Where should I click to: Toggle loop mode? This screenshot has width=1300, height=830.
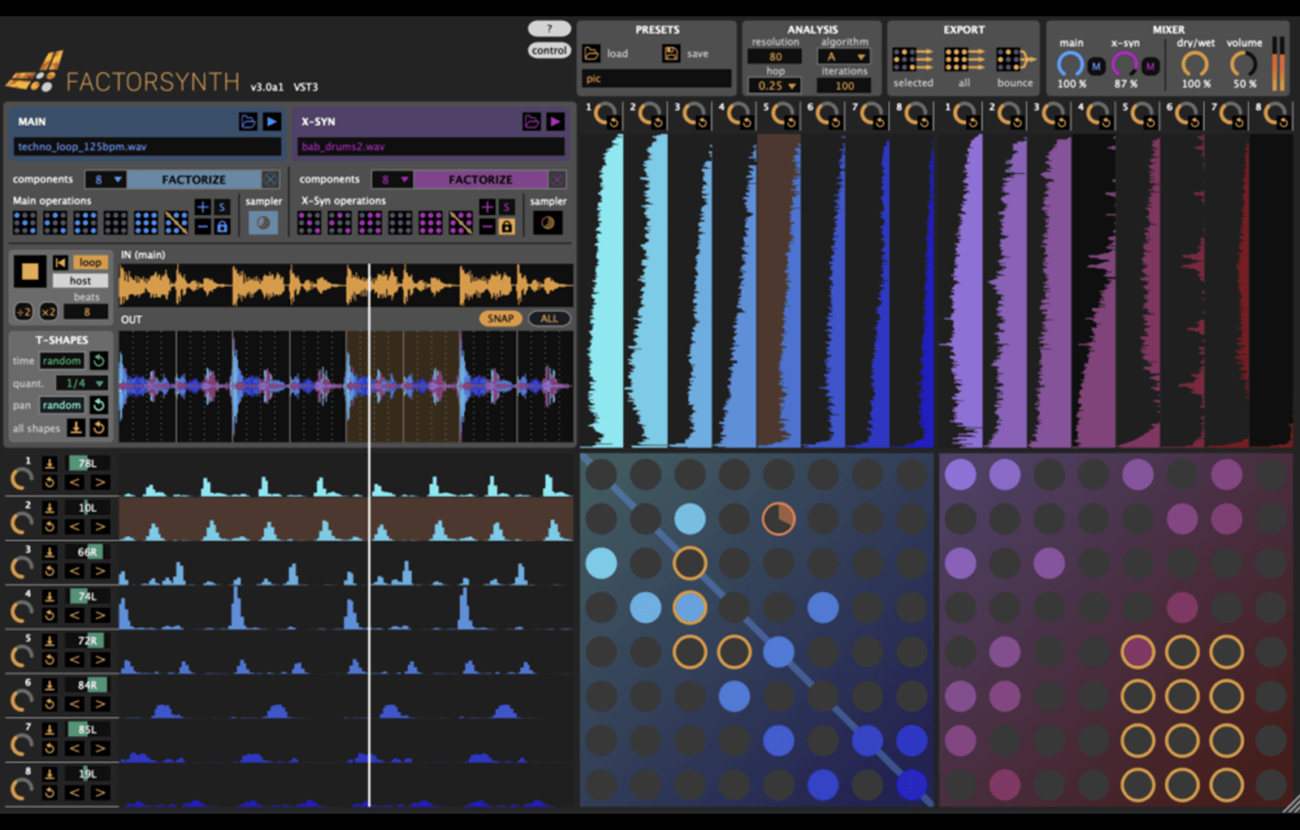pos(90,263)
